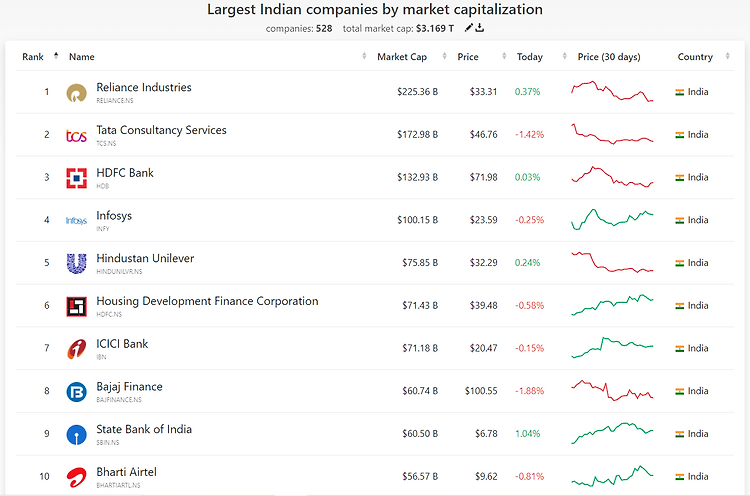Click the TCS logo icon
The width and height of the screenshot is (750, 496).
coord(77,136)
